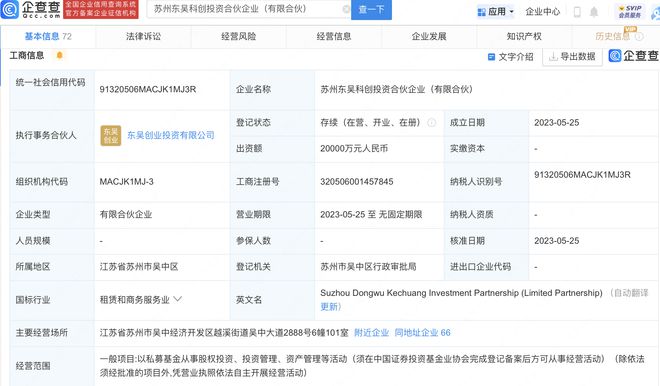Click the 导出数据 button
The image size is (660, 386).
(572, 56)
